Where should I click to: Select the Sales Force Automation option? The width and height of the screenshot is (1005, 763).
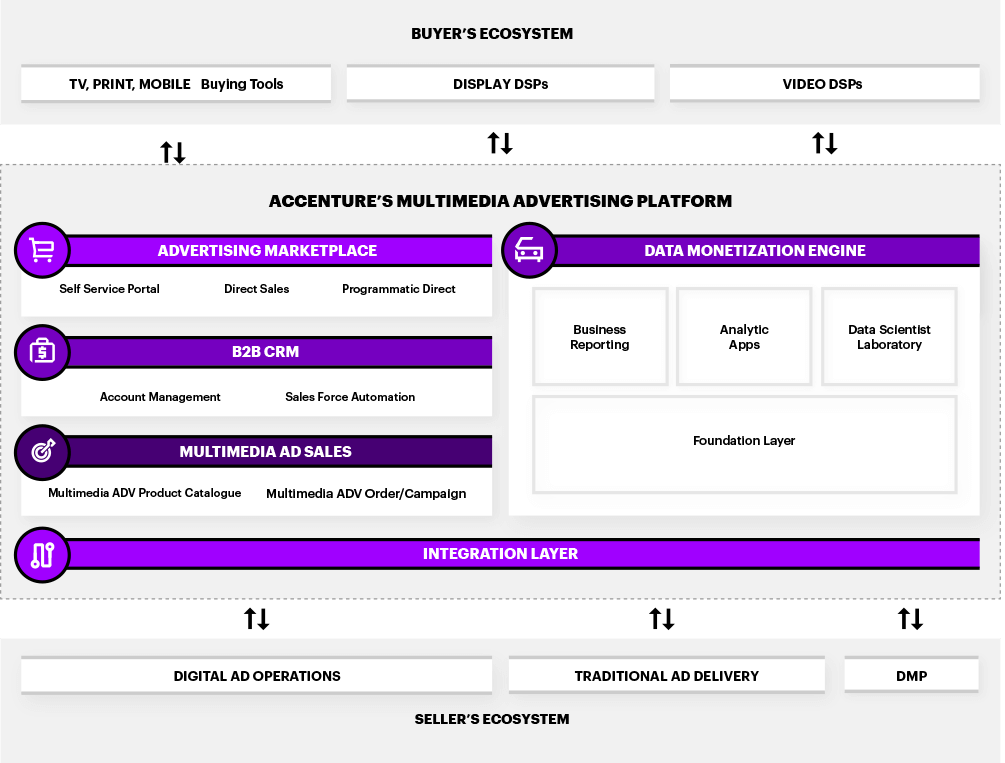(x=350, y=397)
